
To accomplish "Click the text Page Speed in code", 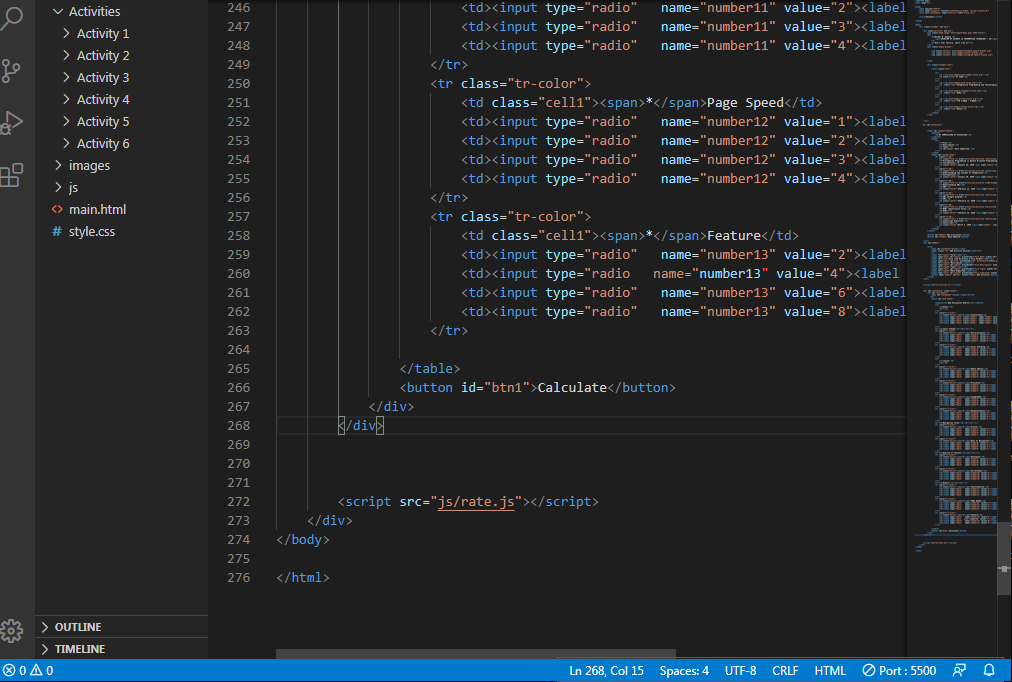I will pyautogui.click(x=745, y=103).
